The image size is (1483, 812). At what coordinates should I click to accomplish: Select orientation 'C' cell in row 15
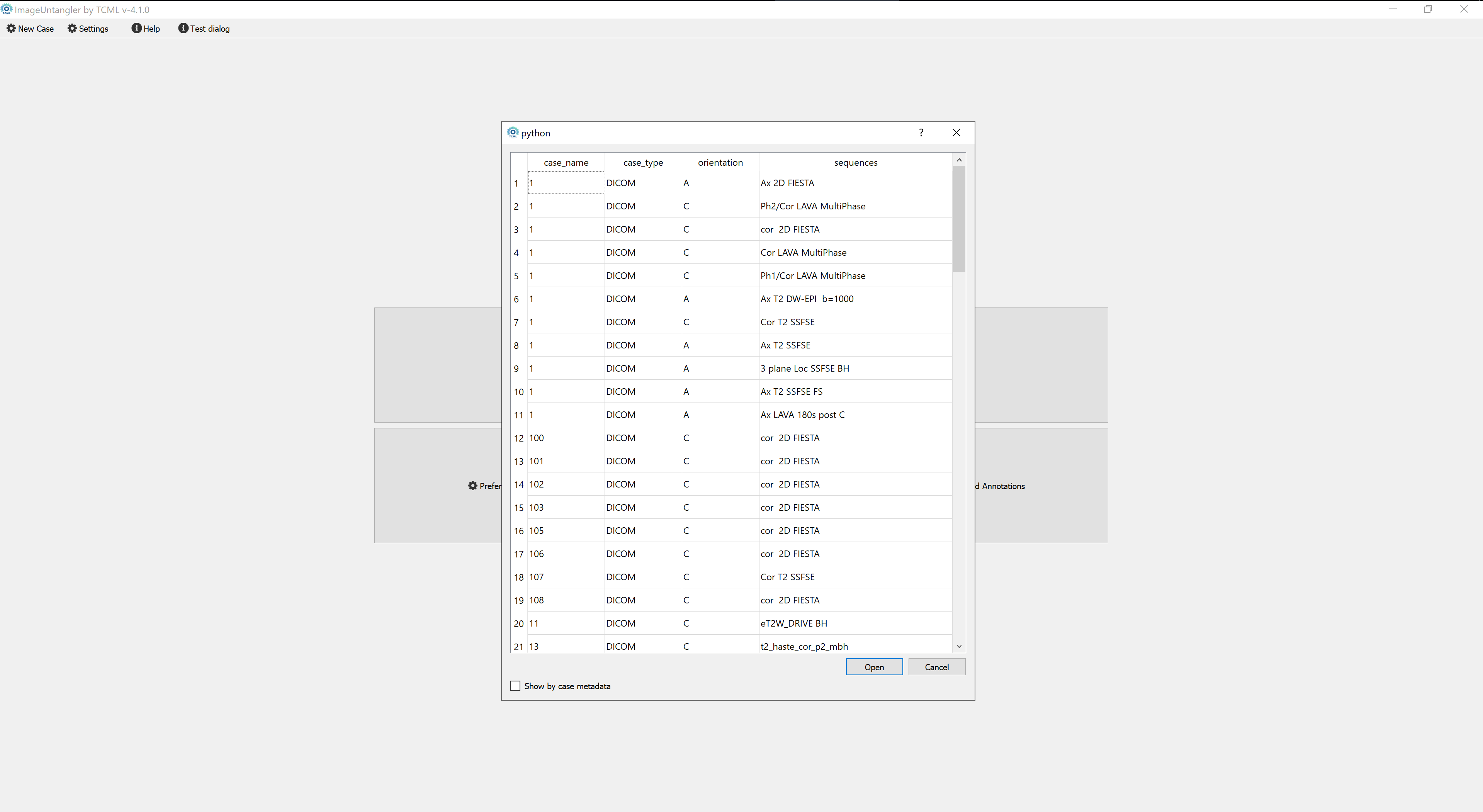coord(720,507)
